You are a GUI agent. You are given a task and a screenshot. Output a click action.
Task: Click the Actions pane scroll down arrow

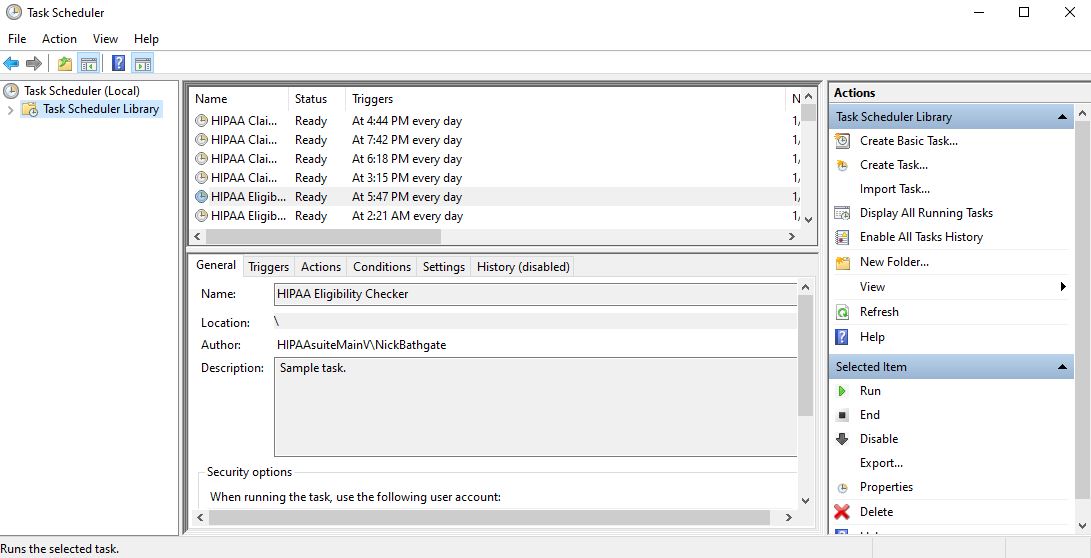click(1082, 527)
